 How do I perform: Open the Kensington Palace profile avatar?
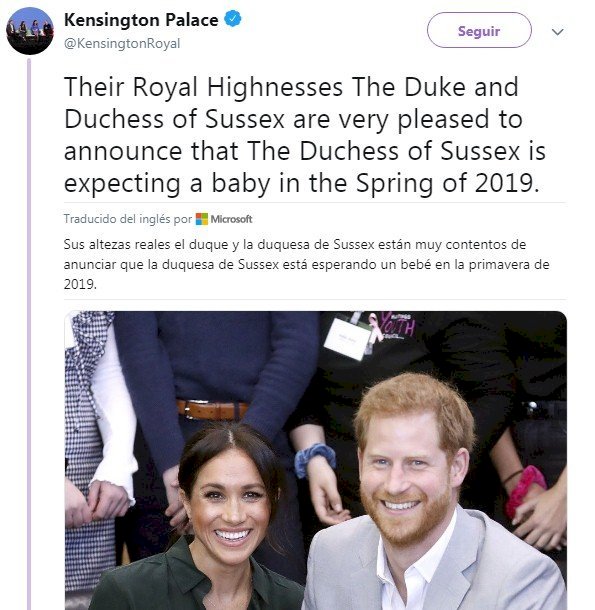tap(30, 31)
